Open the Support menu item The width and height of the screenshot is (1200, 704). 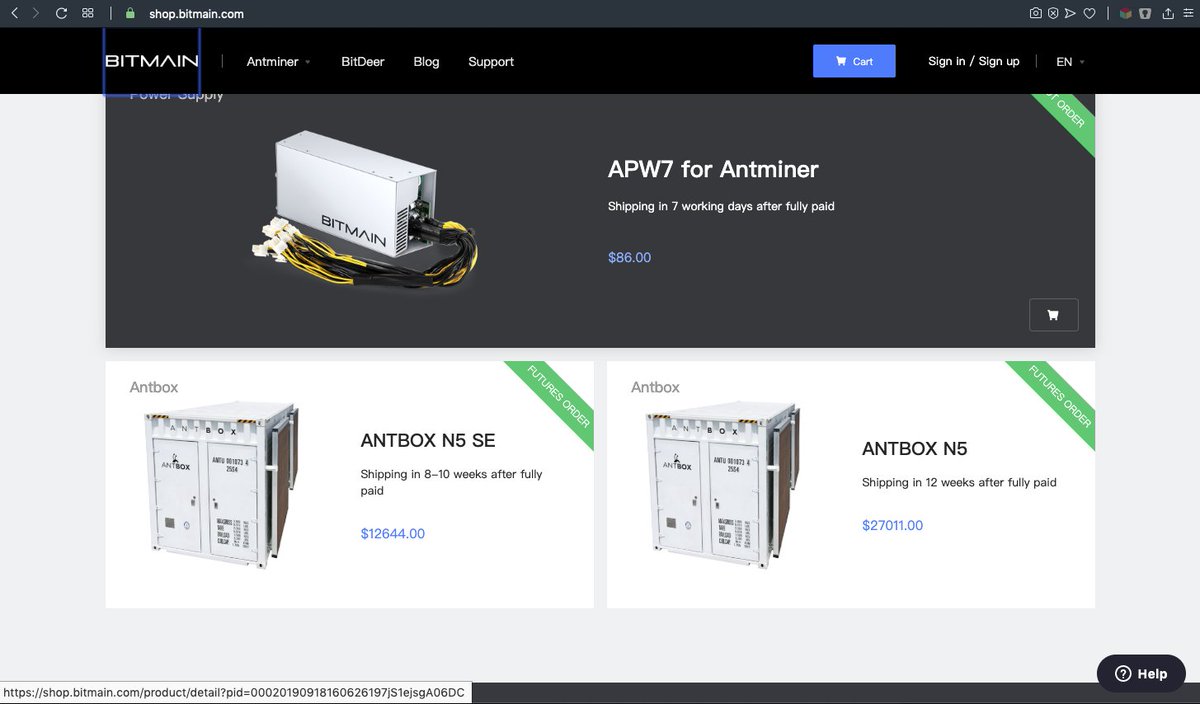[x=491, y=62]
